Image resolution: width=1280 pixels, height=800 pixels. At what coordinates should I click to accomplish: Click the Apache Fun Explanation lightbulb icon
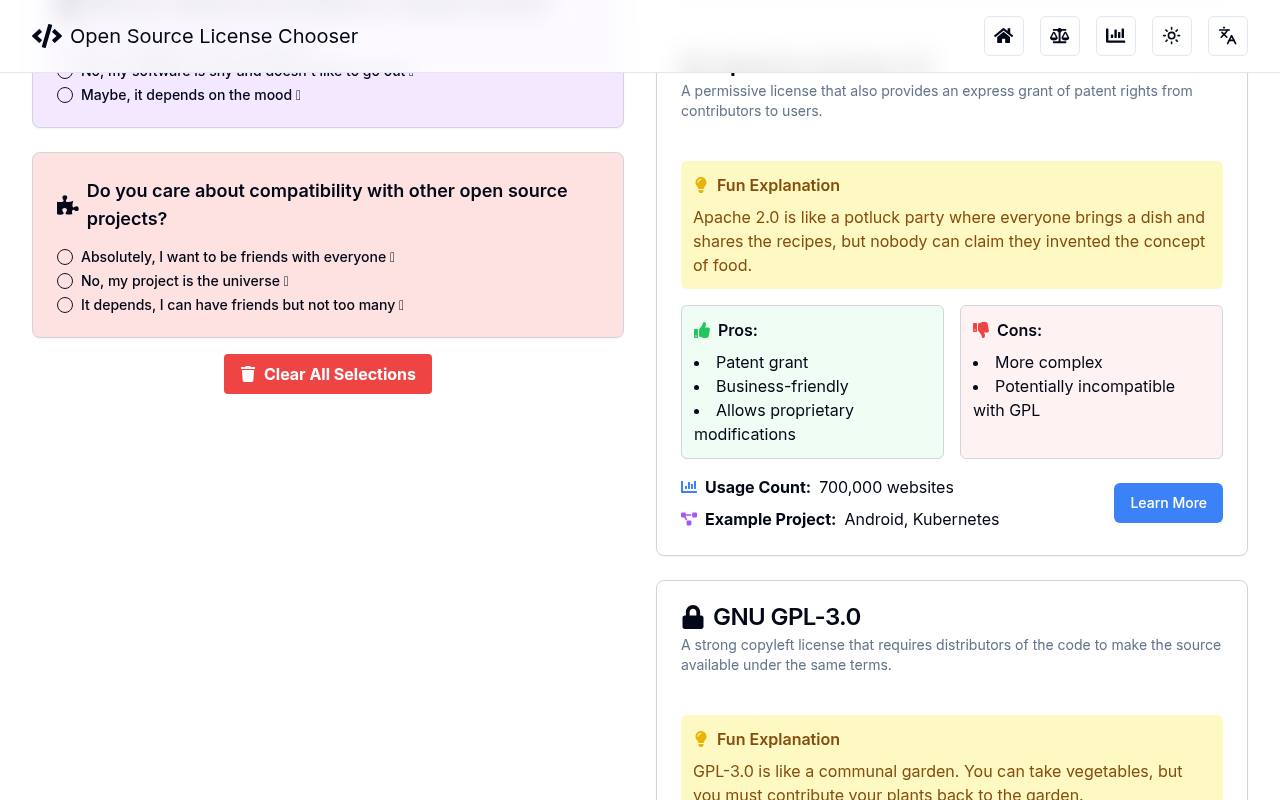(x=701, y=185)
